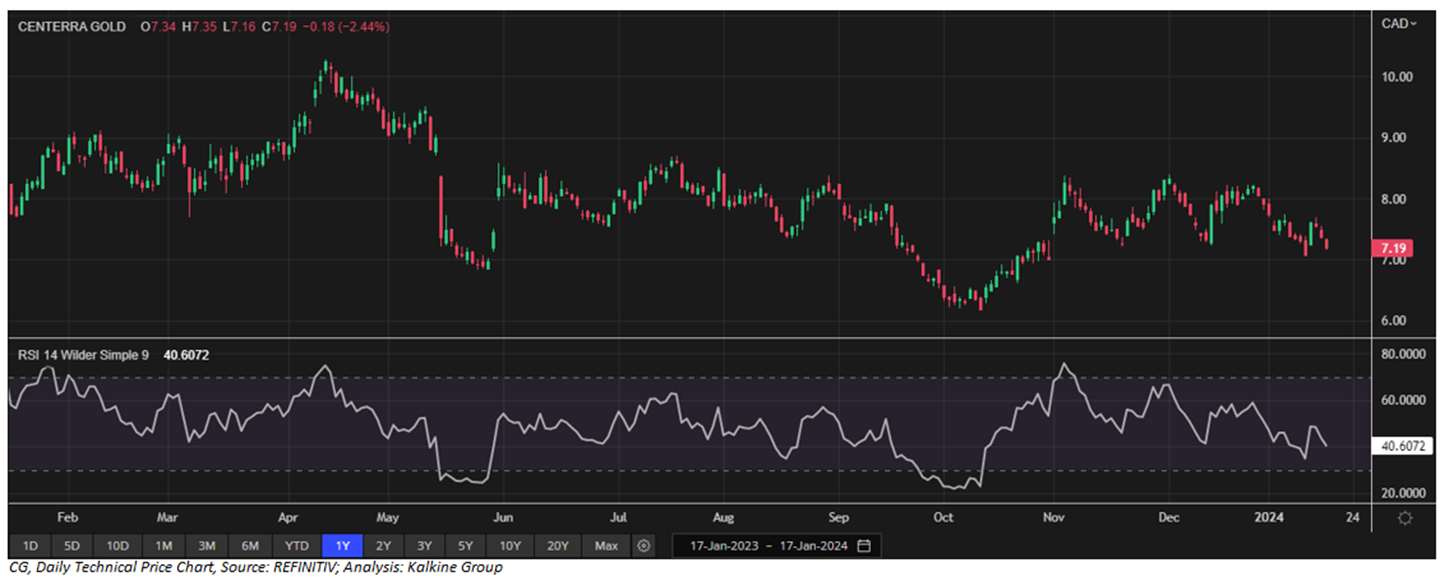Click the CENTERRA GOLD symbol label
The width and height of the screenshot is (1454, 581).
(72, 27)
